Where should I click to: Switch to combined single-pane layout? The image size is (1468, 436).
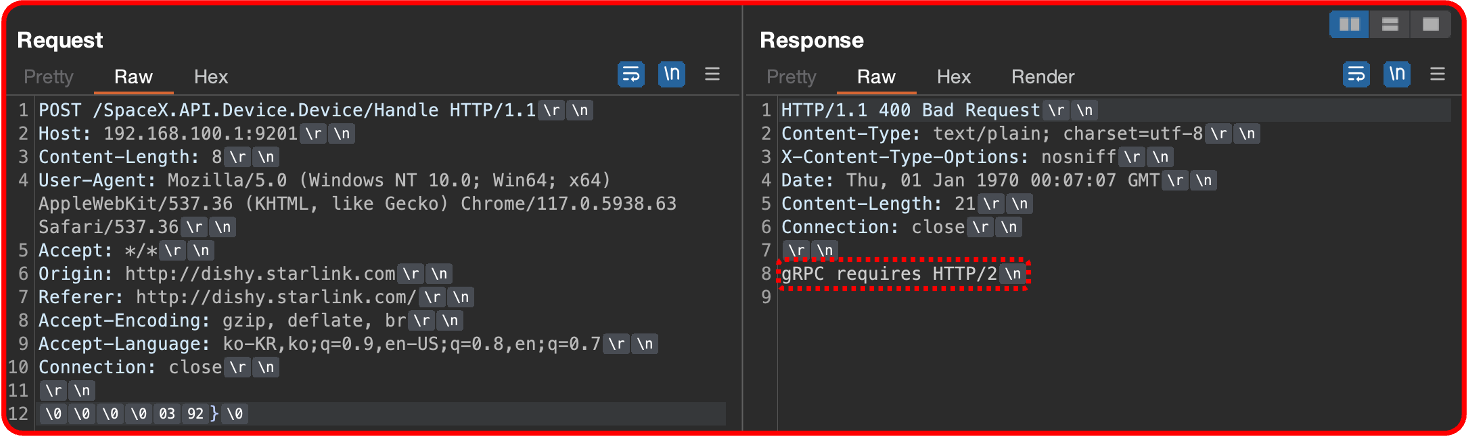(1430, 24)
